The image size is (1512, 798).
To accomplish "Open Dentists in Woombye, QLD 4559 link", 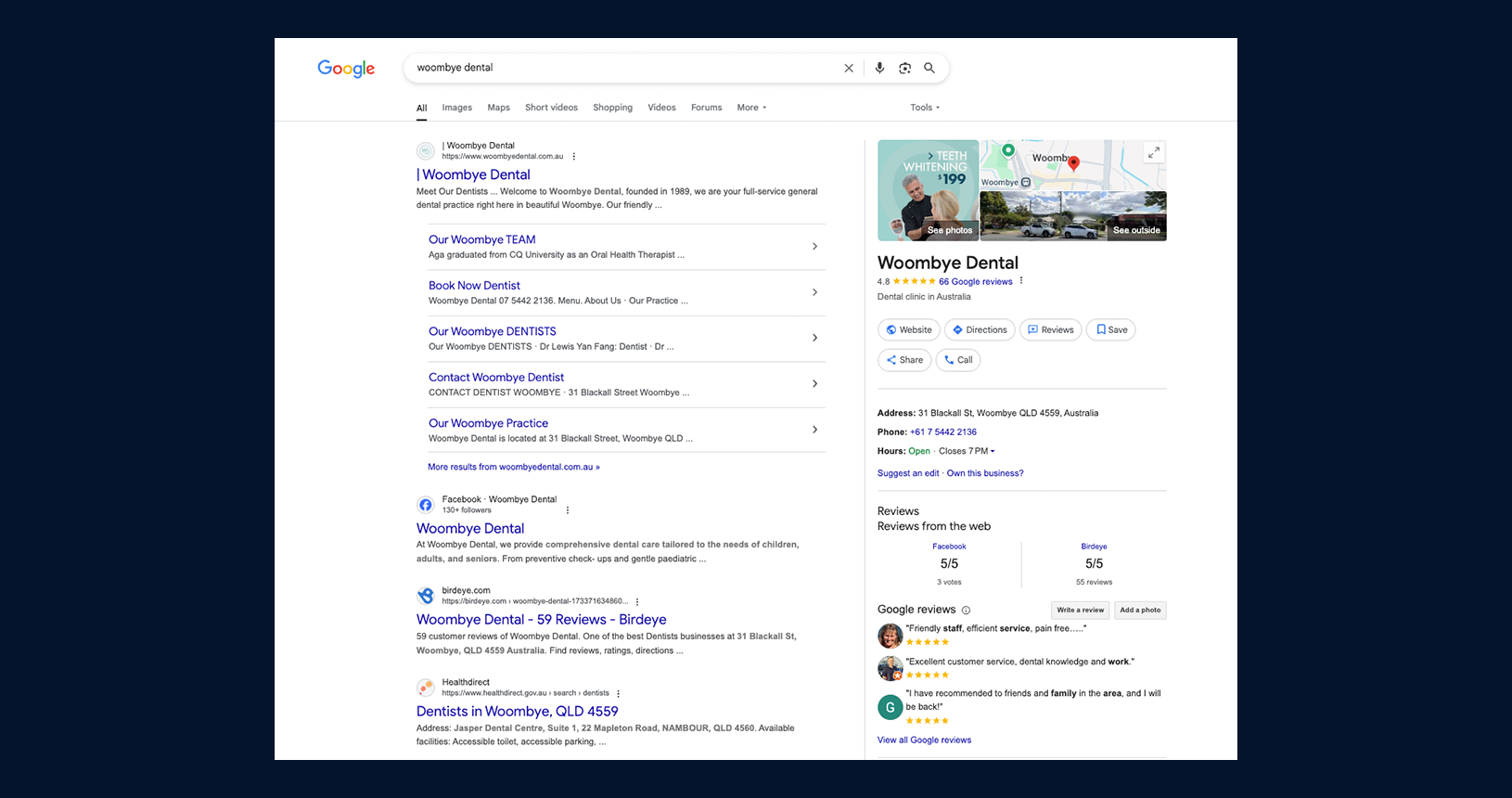I will coord(517,712).
